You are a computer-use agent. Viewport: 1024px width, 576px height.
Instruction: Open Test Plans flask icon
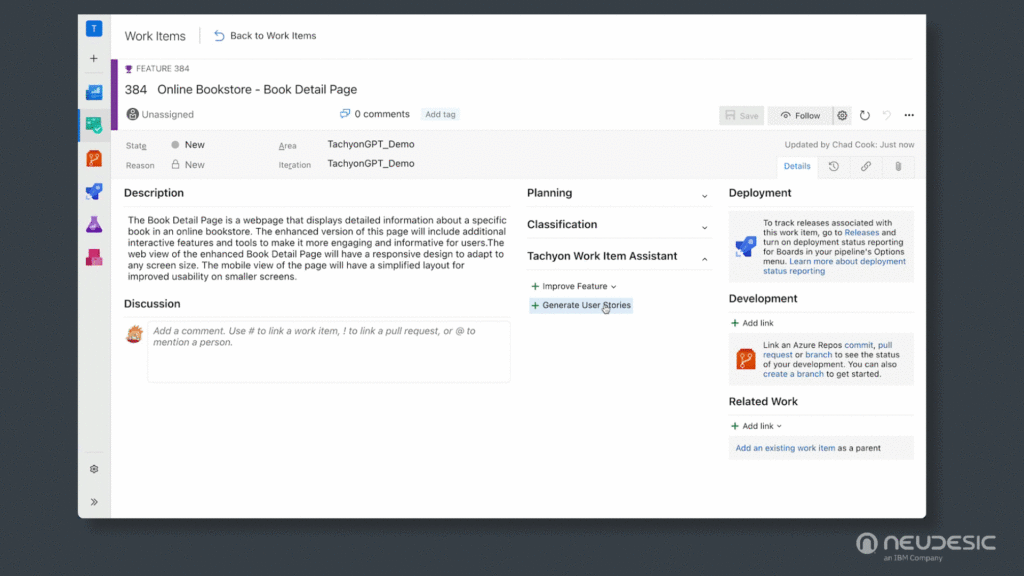coord(94,224)
